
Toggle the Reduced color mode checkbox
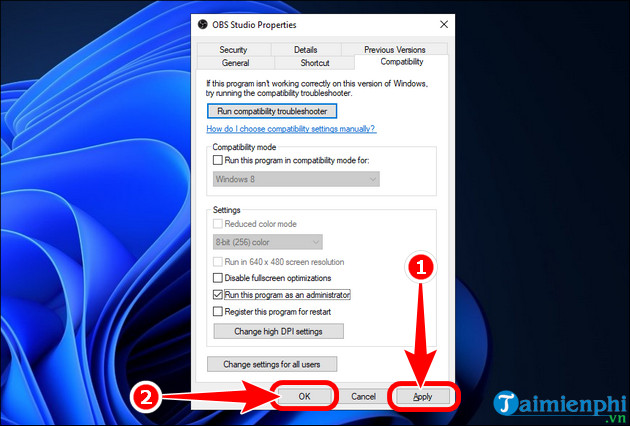click(217, 224)
